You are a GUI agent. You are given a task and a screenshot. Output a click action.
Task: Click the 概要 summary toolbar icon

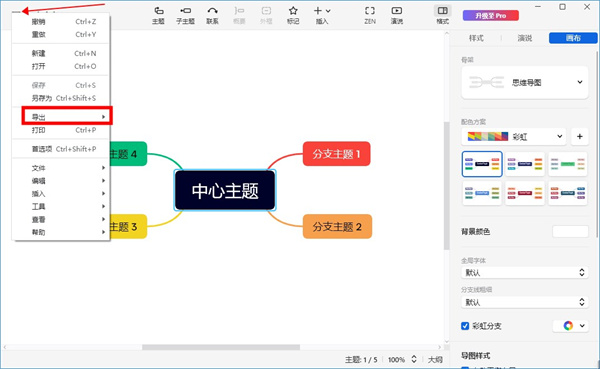pyautogui.click(x=239, y=15)
